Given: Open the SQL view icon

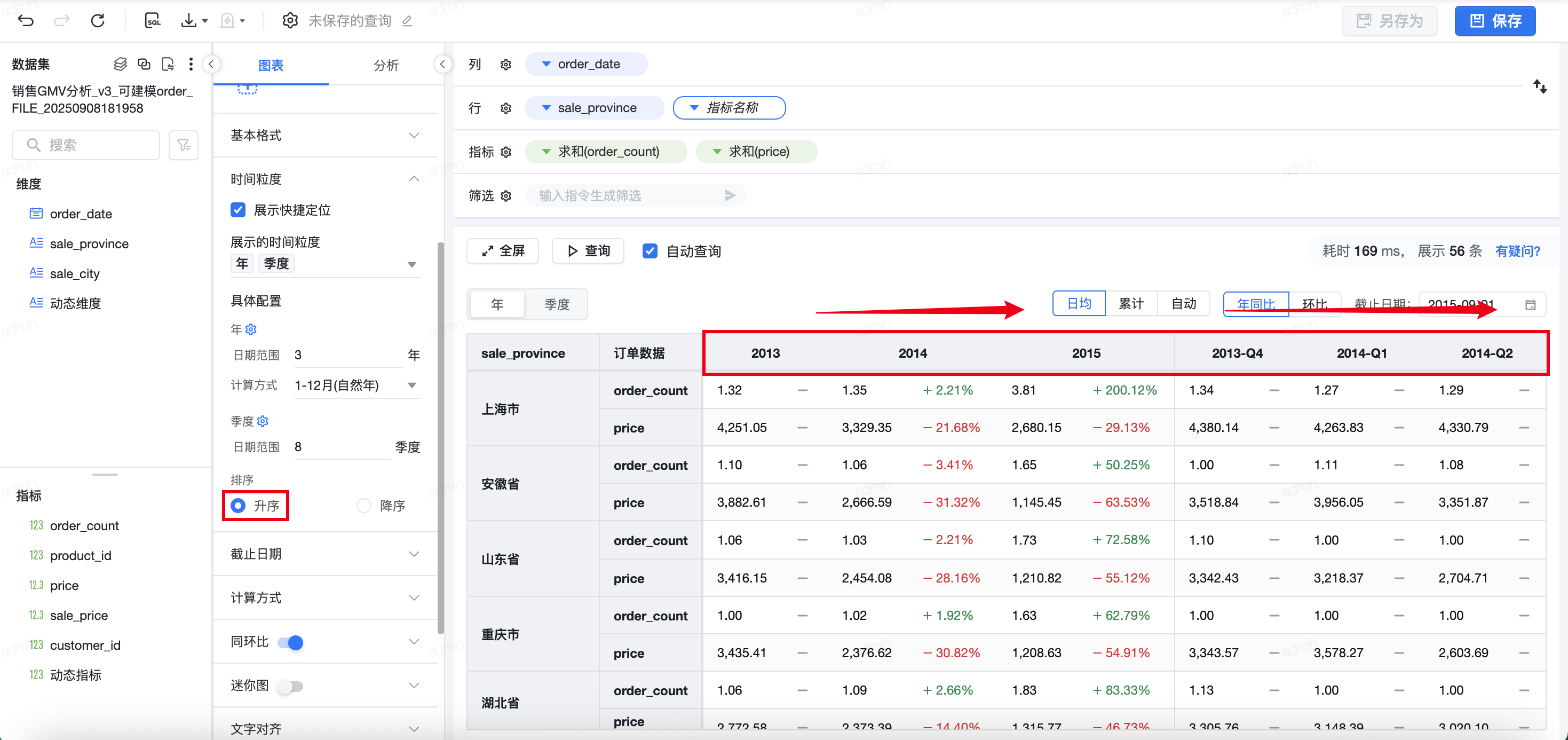Looking at the screenshot, I should [x=152, y=21].
